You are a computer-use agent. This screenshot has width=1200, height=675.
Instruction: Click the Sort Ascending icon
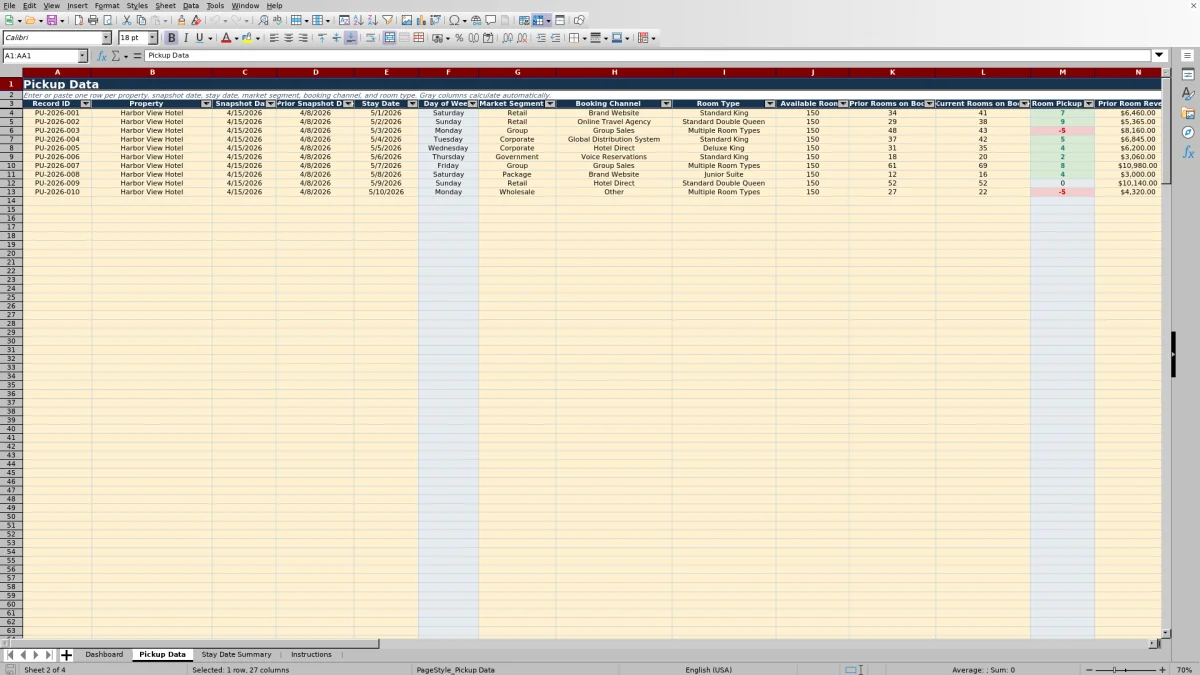pyautogui.click(x=358, y=20)
